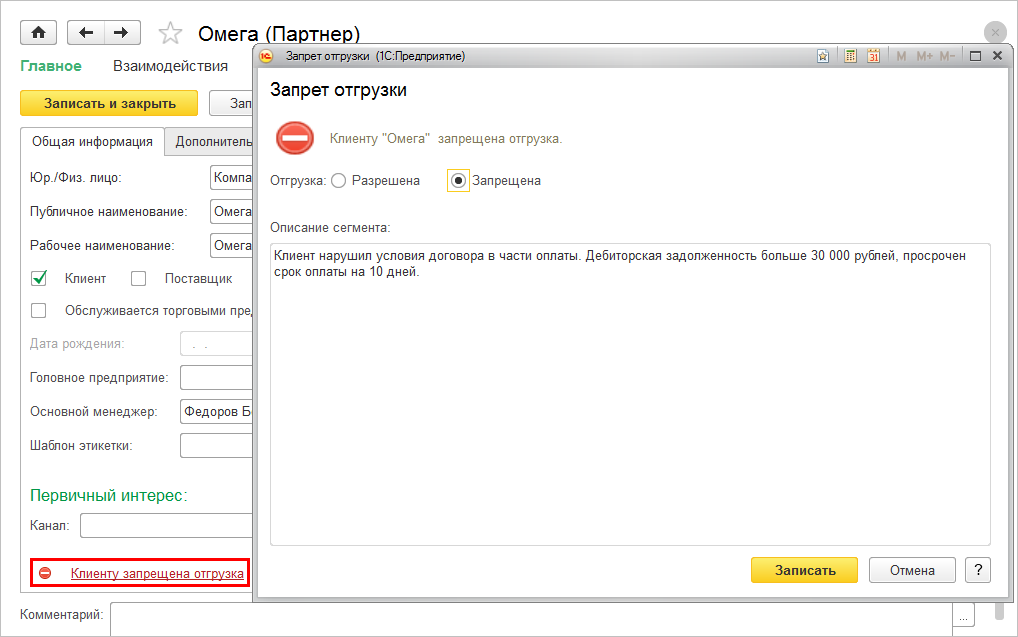The image size is (1018, 637).
Task: Open the Общая информация tab
Action: pyautogui.click(x=92, y=141)
